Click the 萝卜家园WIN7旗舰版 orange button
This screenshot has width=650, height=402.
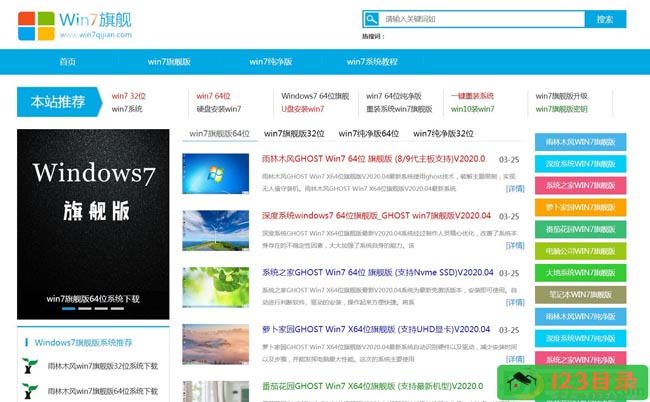point(580,207)
